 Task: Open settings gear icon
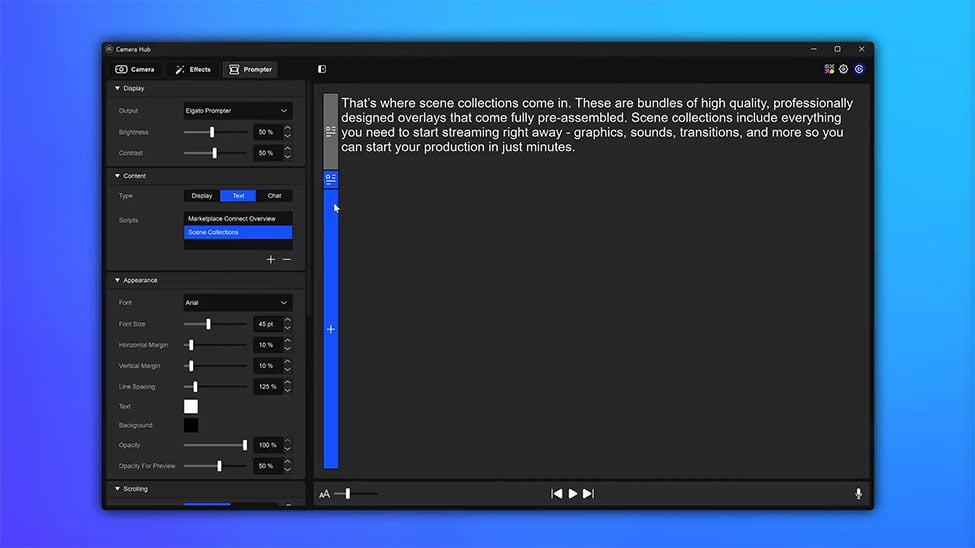pyautogui.click(x=844, y=69)
